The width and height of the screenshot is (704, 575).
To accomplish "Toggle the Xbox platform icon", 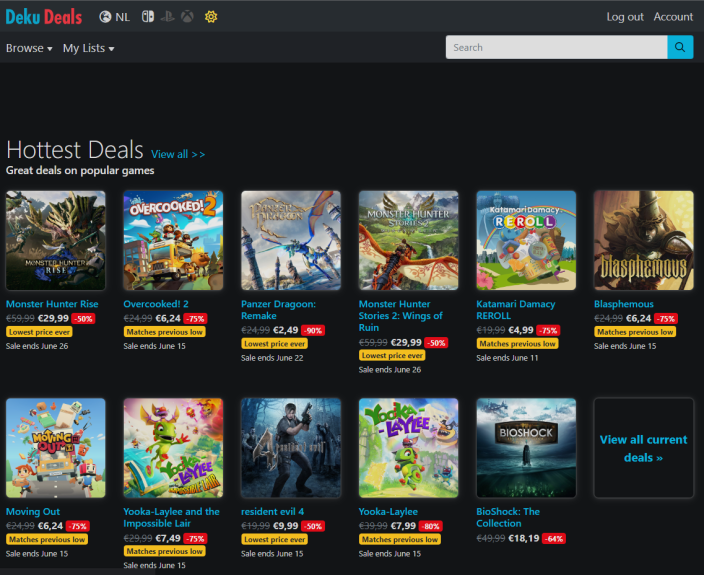I will [187, 17].
